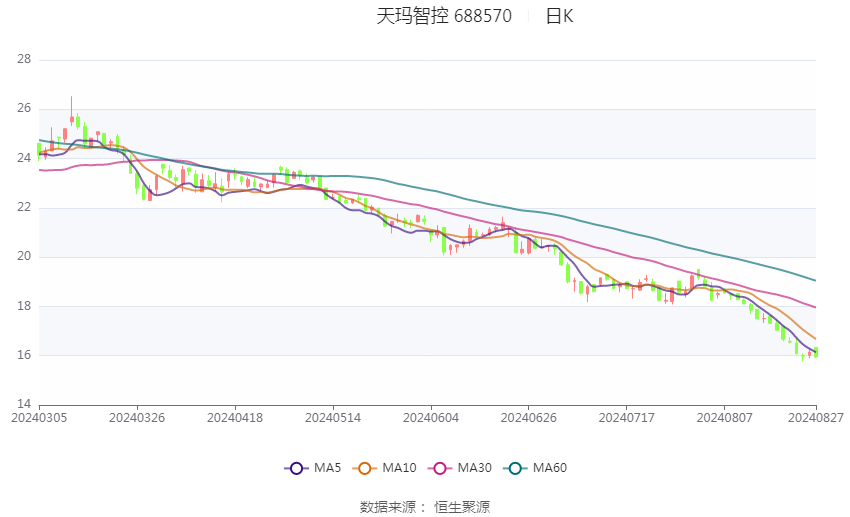Toggle the MA60 legend series
The image size is (850, 517).
point(535,468)
